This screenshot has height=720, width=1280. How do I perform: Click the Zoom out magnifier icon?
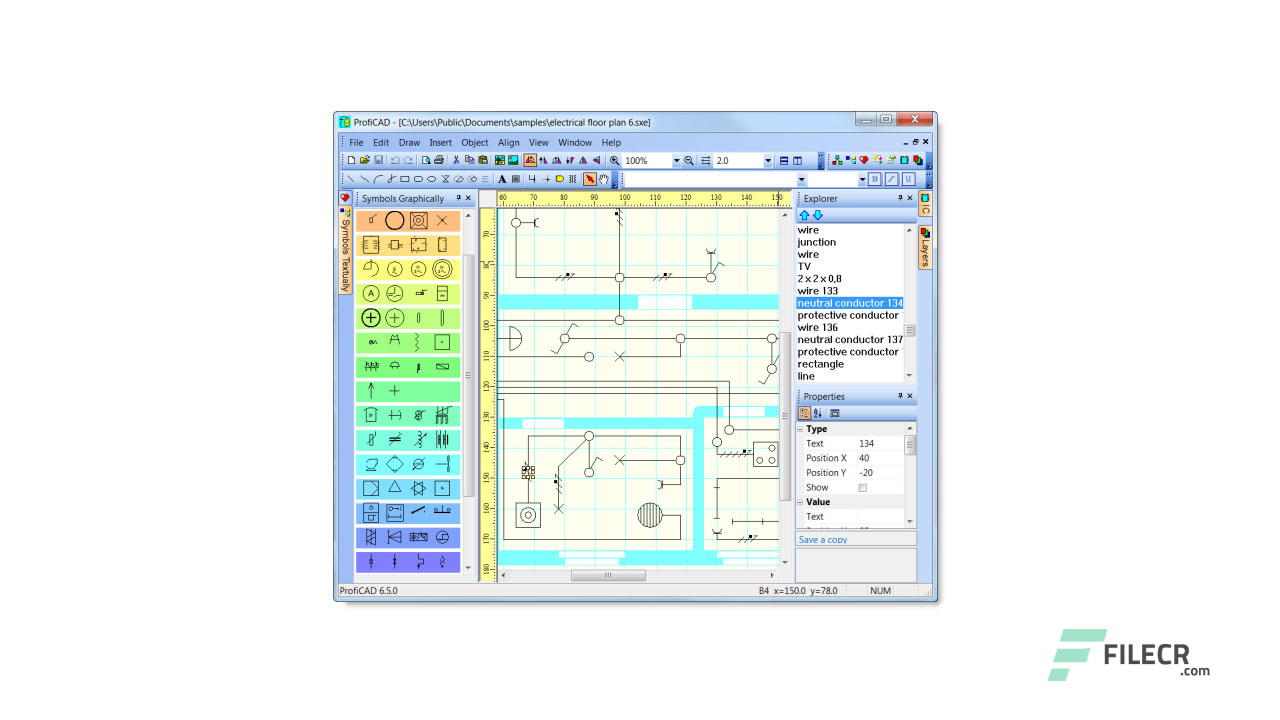[x=689, y=160]
